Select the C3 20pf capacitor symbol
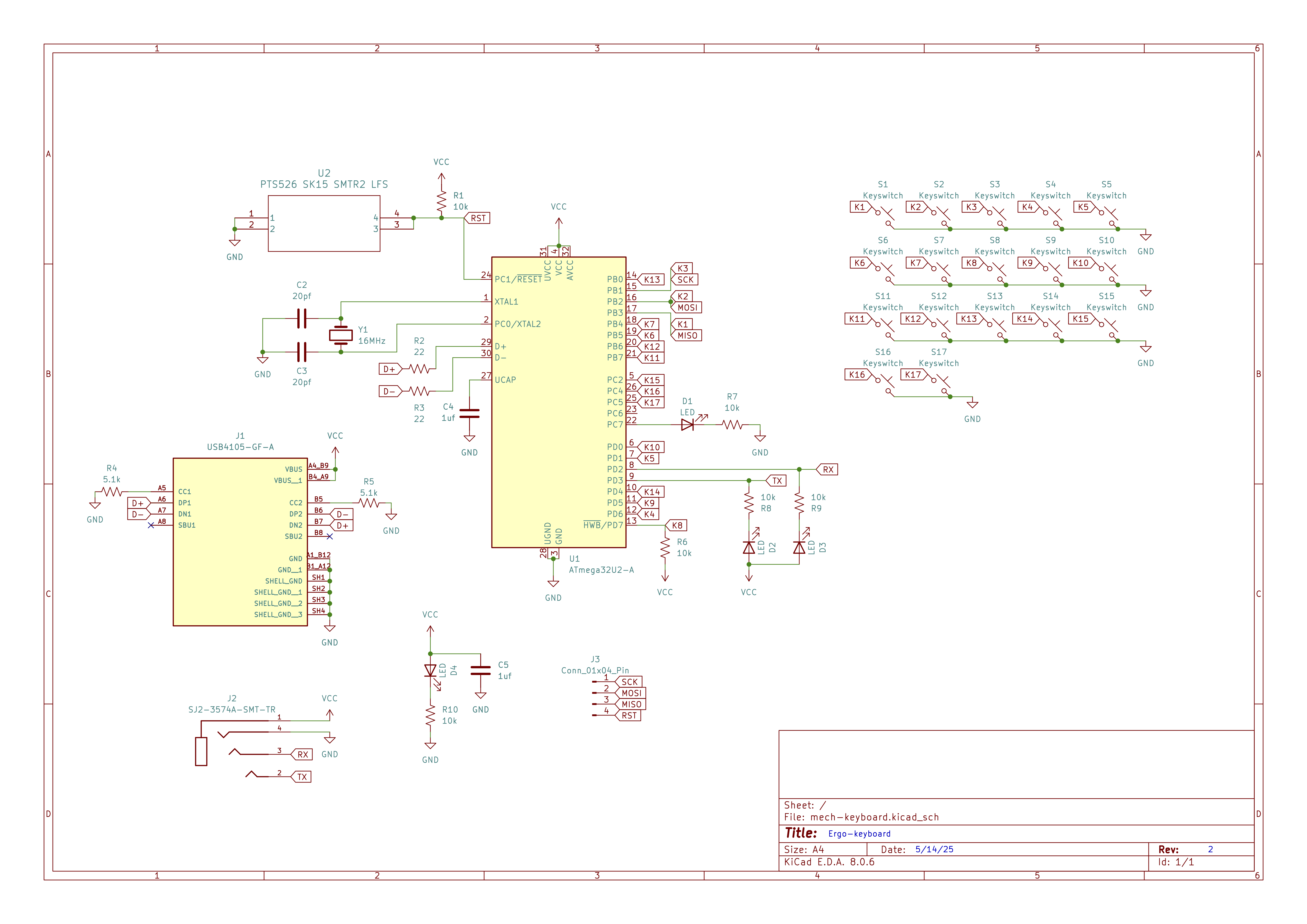Viewport: 1307px width, 924px height. click(x=302, y=352)
